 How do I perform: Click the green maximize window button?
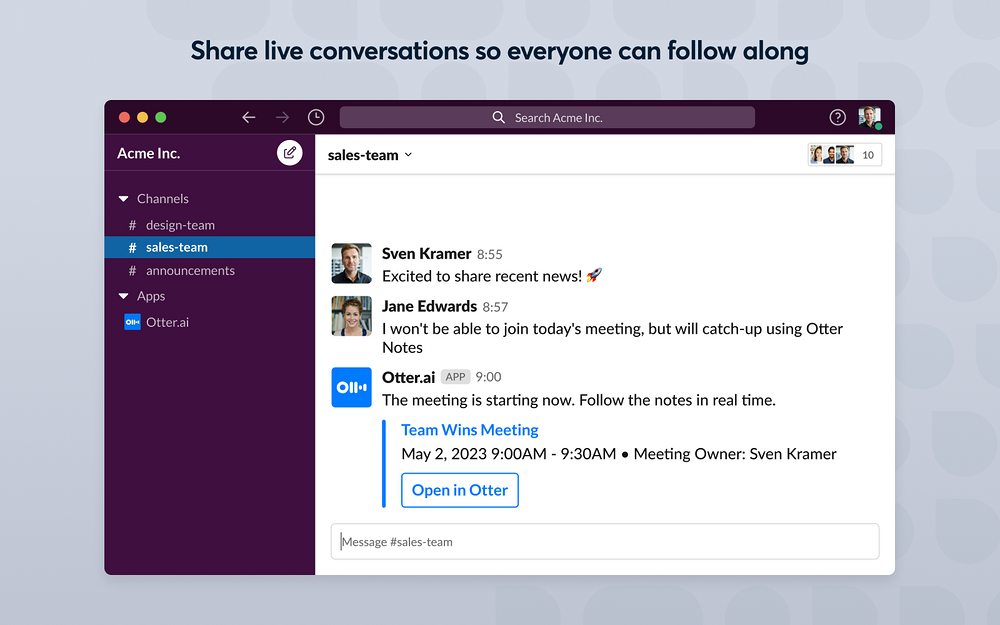click(x=161, y=117)
